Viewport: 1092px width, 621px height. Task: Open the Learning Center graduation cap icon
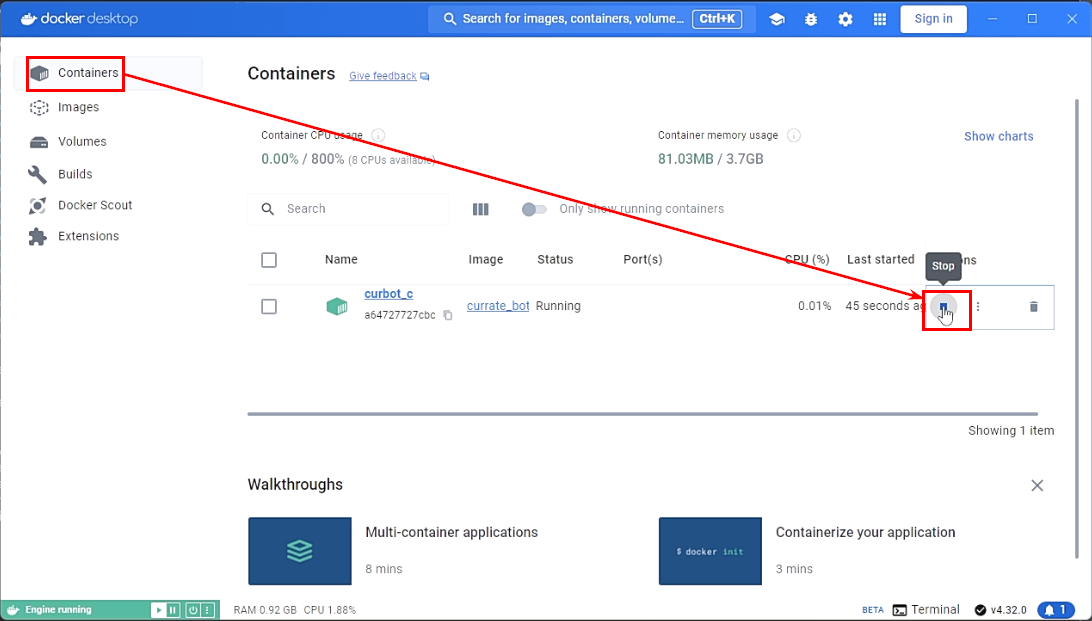776,19
